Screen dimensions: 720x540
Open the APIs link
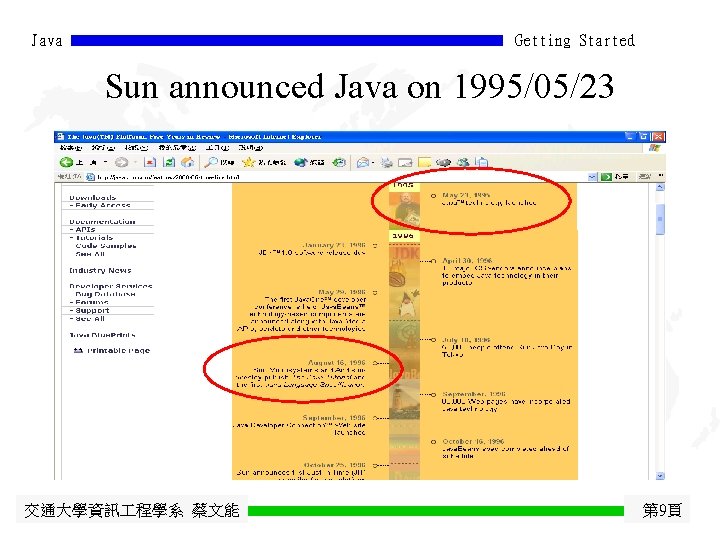click(x=85, y=230)
